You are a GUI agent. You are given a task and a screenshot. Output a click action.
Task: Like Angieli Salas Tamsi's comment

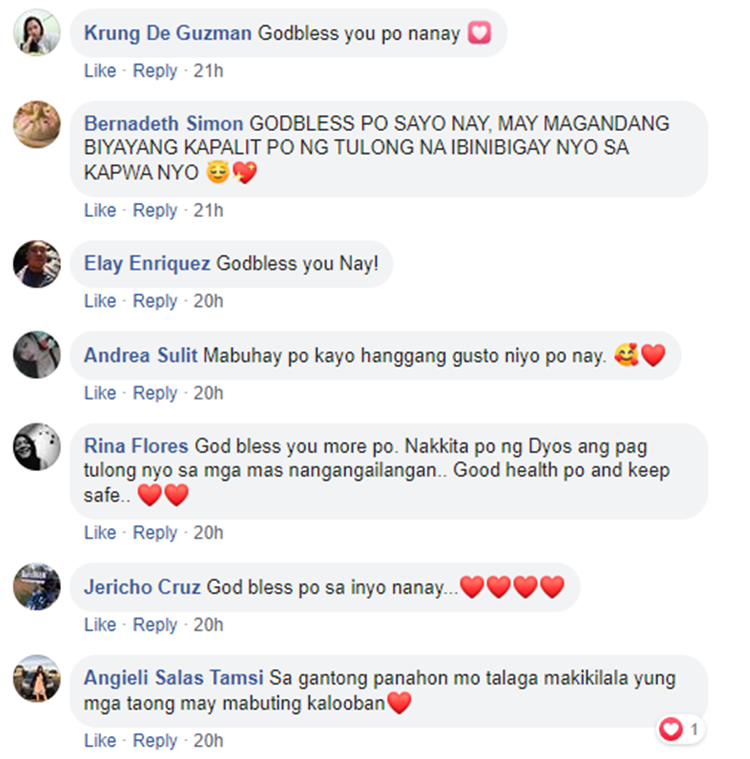coord(100,741)
